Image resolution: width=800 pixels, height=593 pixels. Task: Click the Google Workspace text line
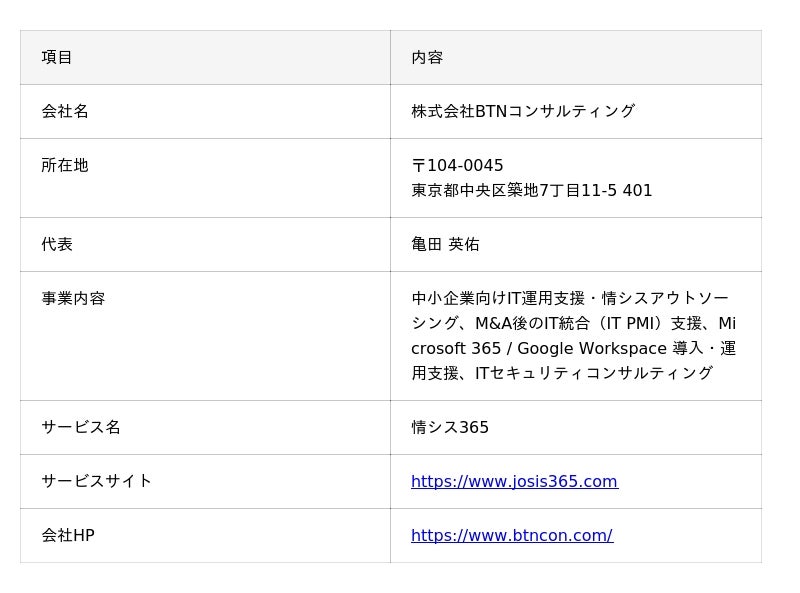click(573, 349)
